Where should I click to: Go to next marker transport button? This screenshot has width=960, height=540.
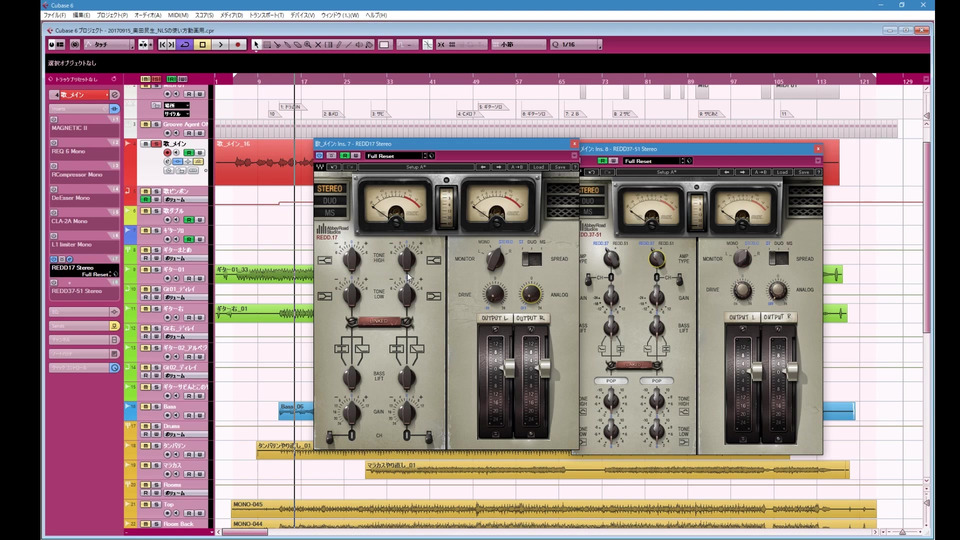[171, 45]
